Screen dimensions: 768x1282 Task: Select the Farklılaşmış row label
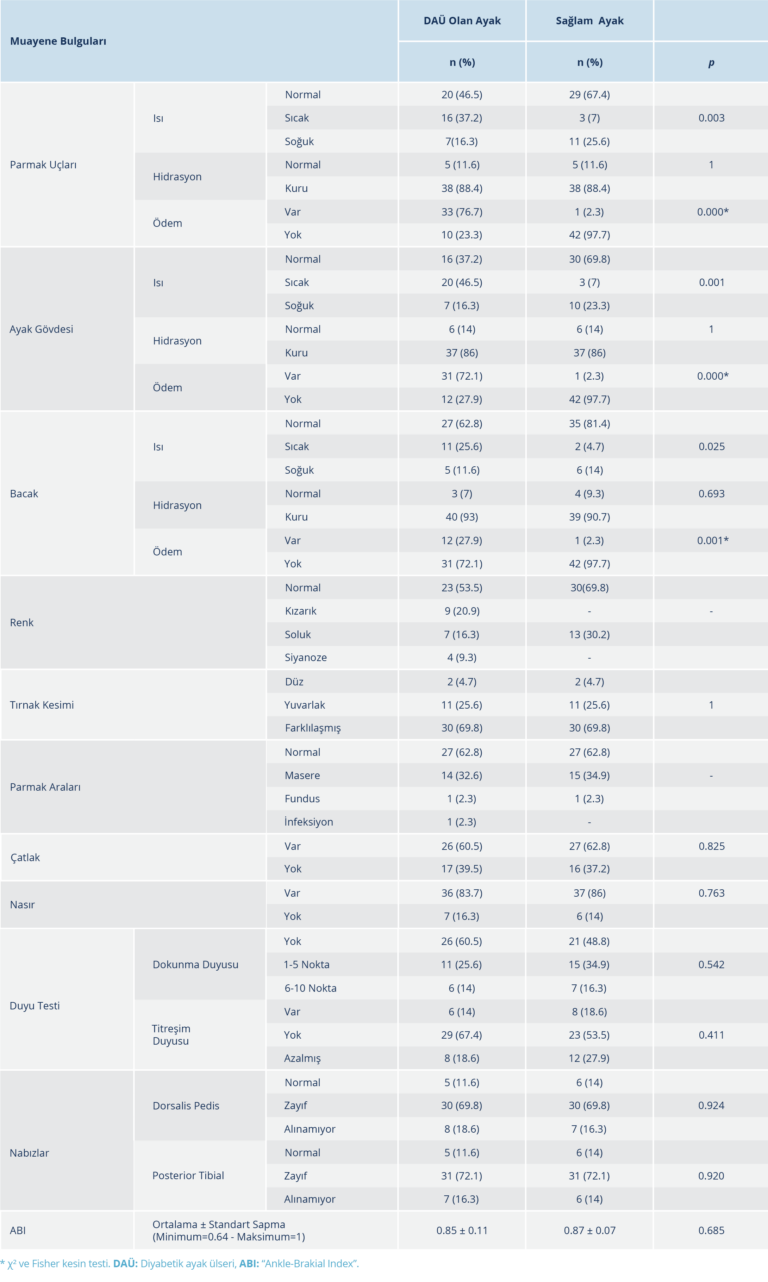coord(313,728)
